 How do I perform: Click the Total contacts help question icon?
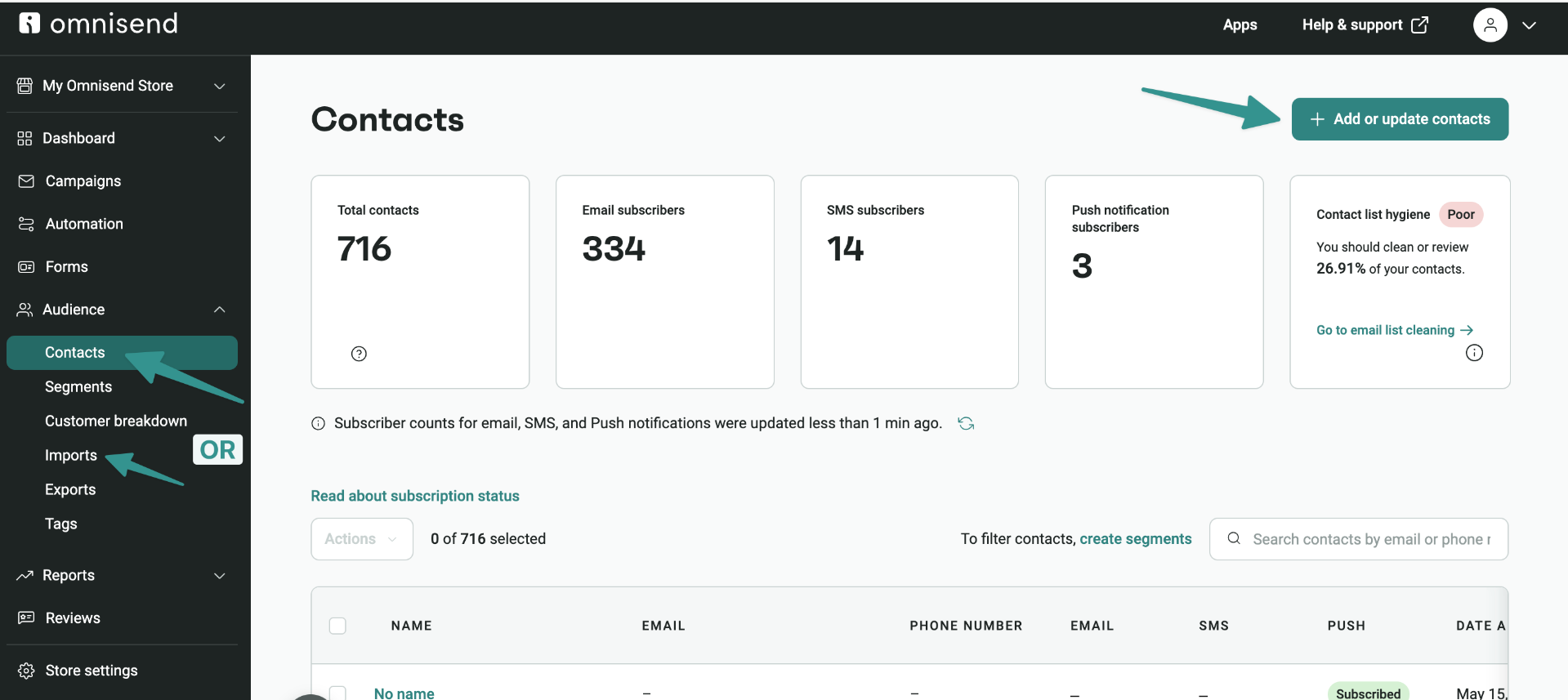(x=359, y=354)
